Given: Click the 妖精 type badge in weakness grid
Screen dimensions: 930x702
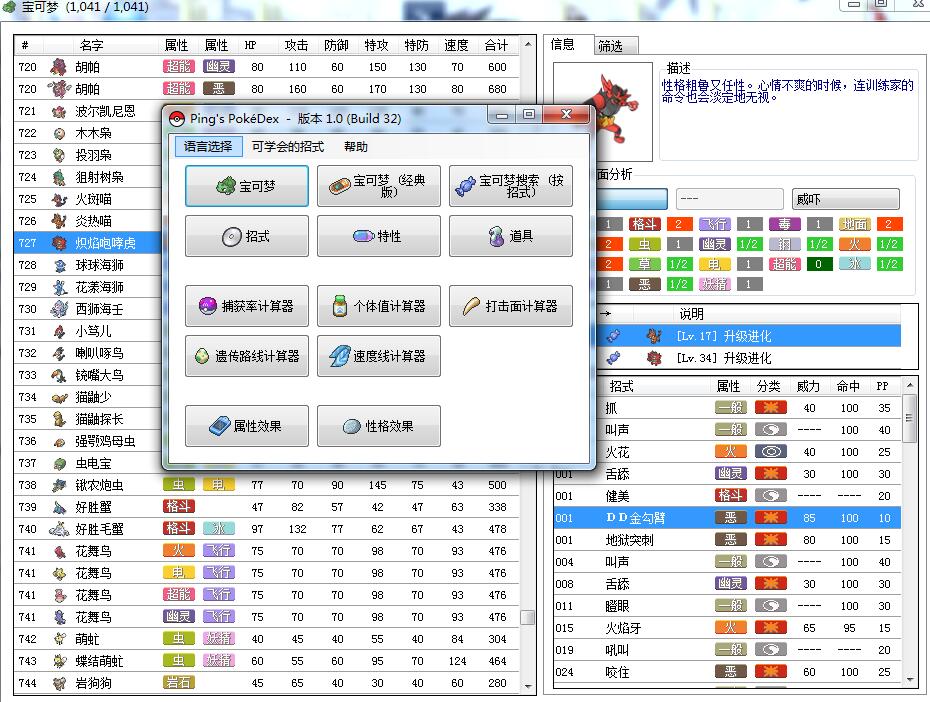Looking at the screenshot, I should pyautogui.click(x=715, y=284).
